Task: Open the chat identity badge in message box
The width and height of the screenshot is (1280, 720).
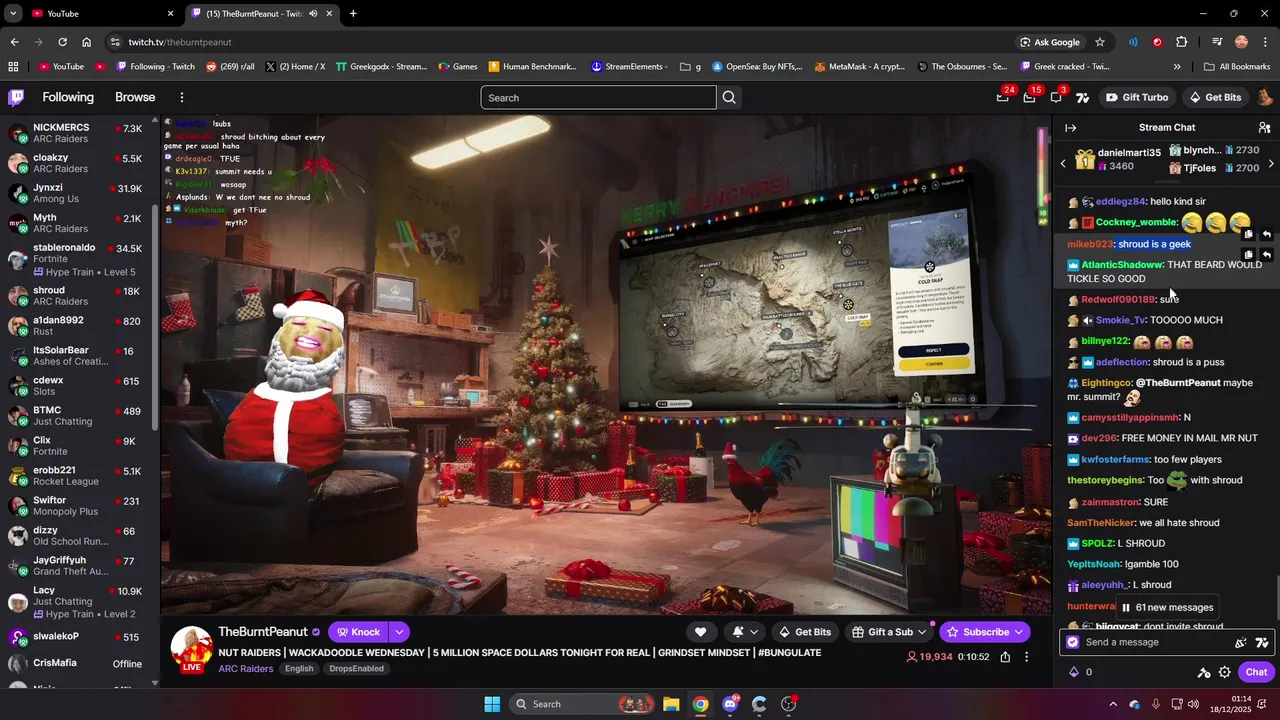Action: pos(1073,642)
